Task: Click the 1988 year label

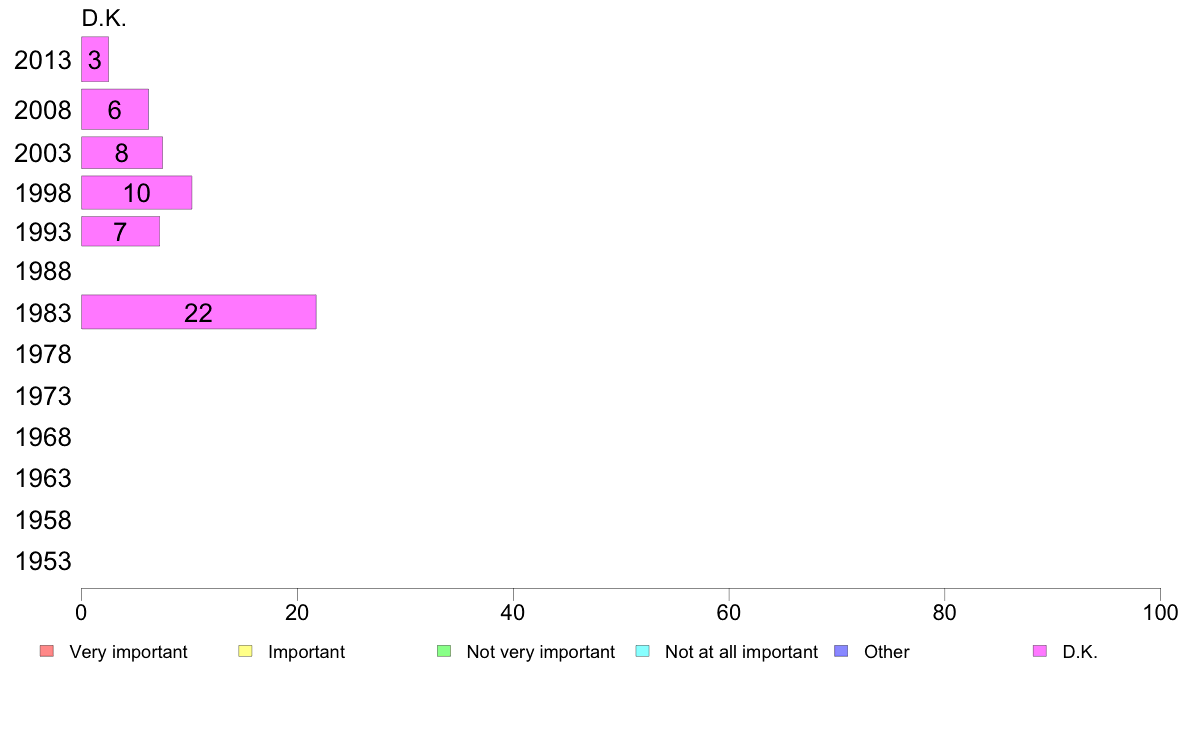Action: [x=43, y=271]
